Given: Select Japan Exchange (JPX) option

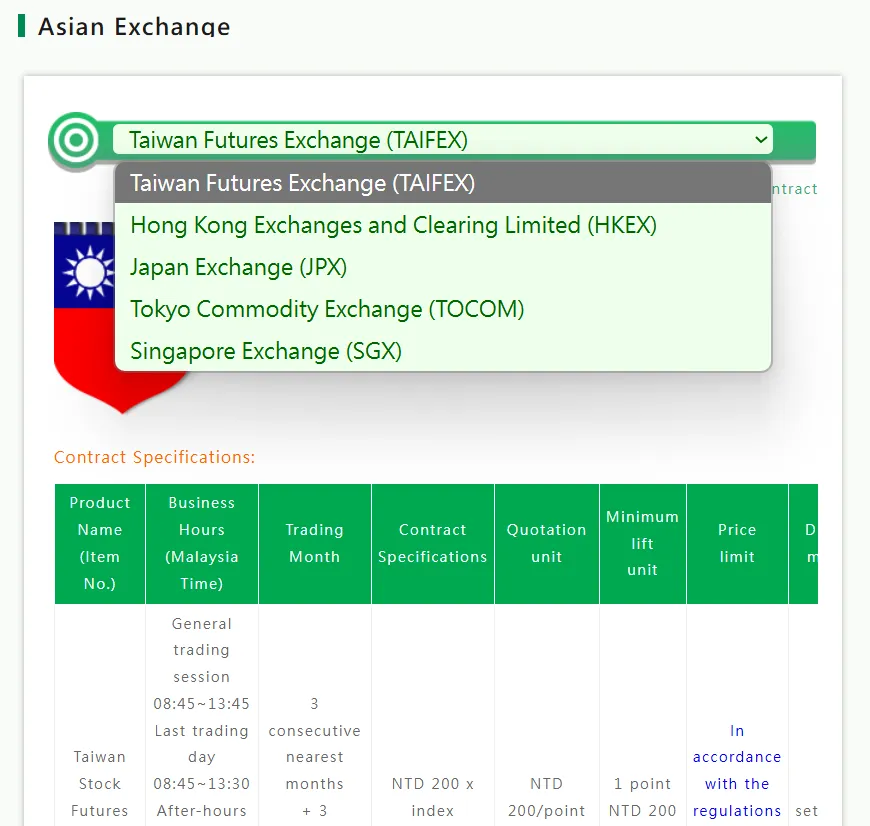Looking at the screenshot, I should pos(443,267).
